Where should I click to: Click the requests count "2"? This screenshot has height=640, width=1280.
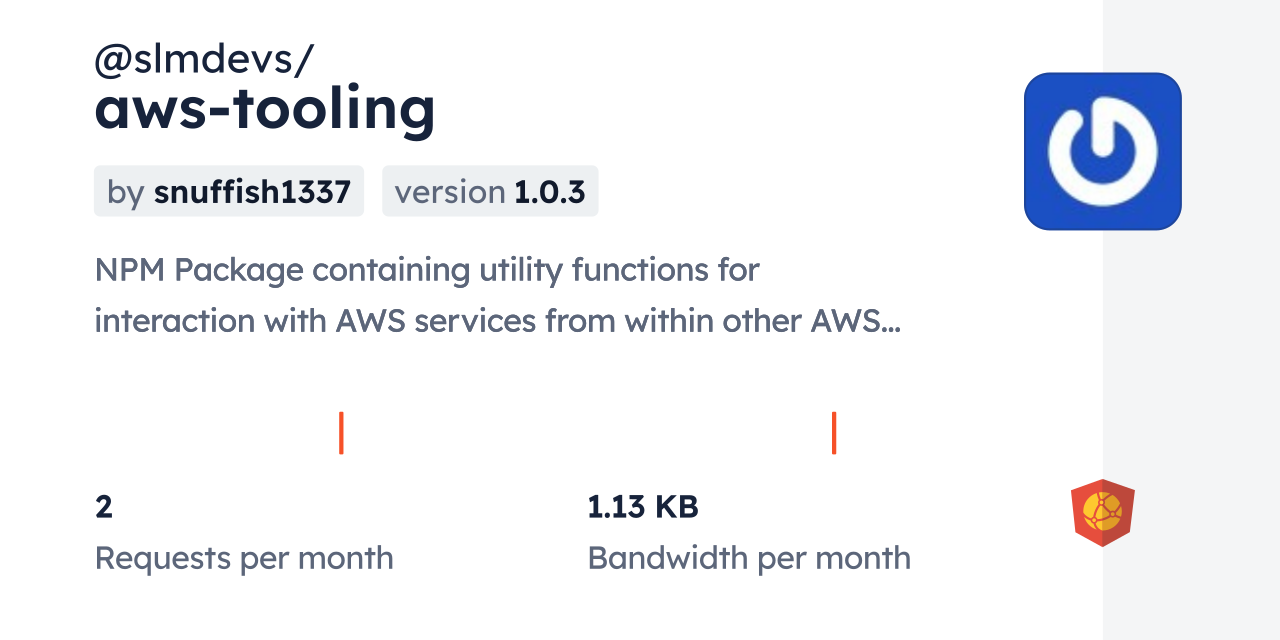pyautogui.click(x=104, y=507)
